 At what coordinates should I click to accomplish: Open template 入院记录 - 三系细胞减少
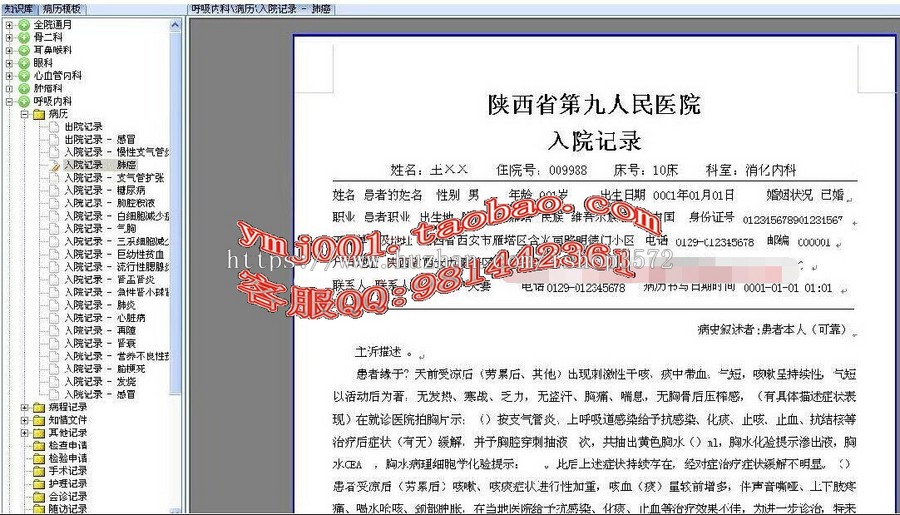click(x=117, y=241)
